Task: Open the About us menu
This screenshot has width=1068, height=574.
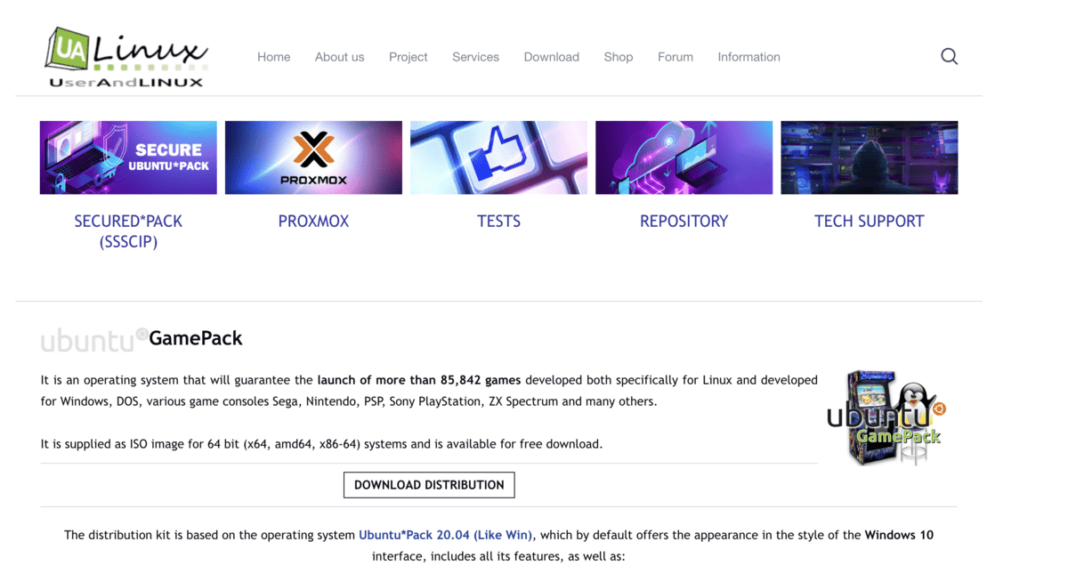Action: (339, 57)
